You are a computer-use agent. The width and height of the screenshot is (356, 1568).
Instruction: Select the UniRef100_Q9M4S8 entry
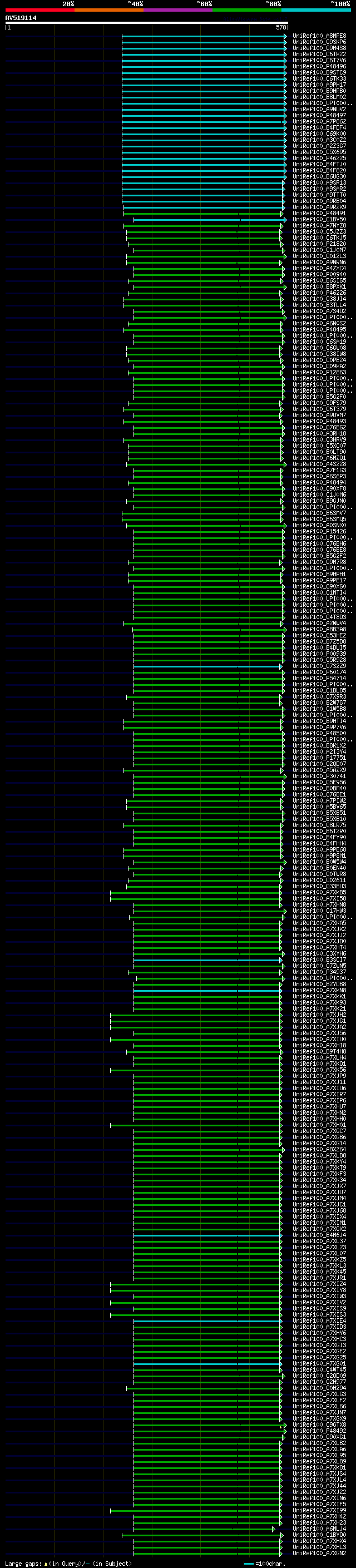coord(319,49)
